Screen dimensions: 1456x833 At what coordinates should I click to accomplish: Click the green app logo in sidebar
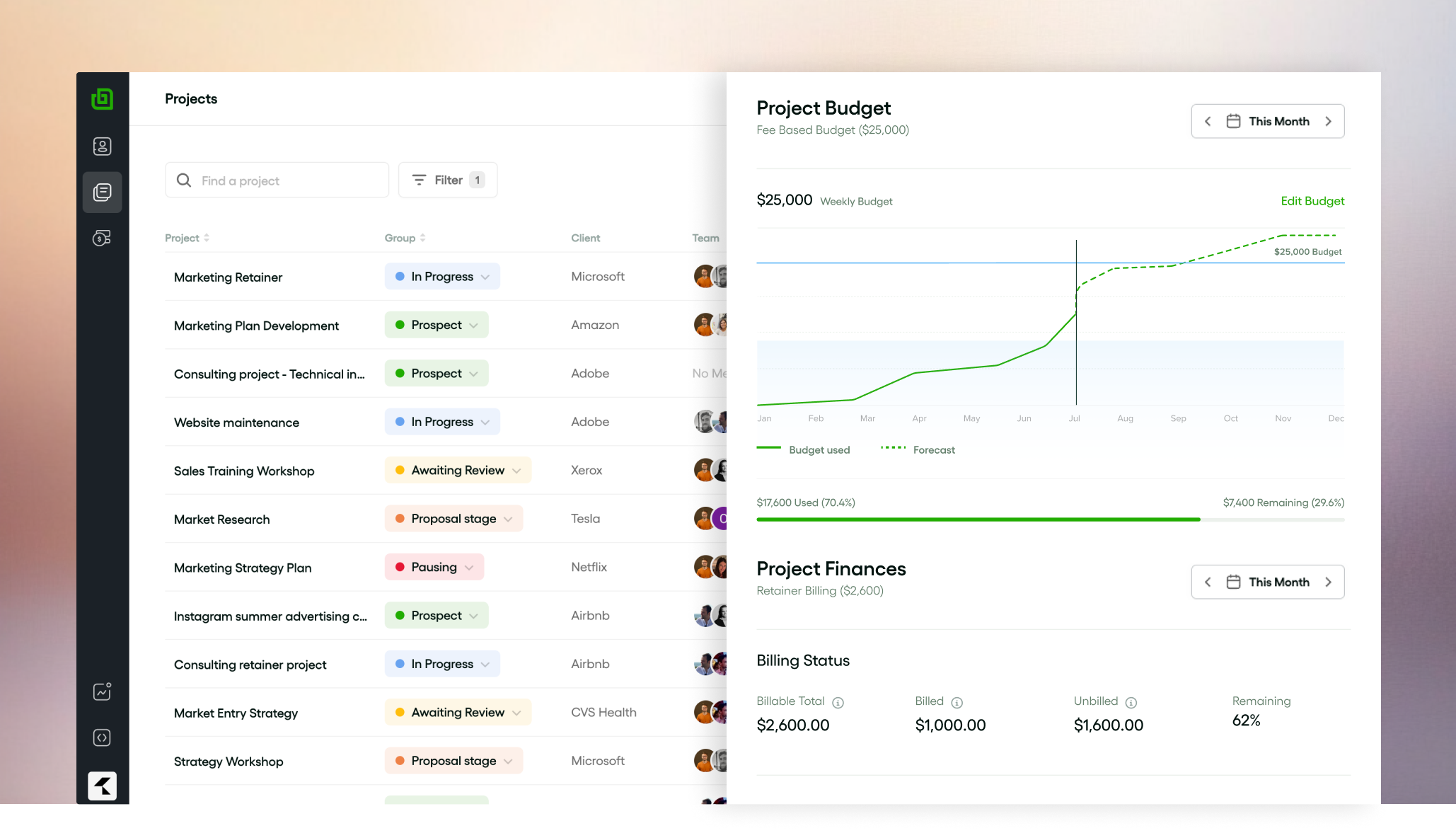coord(102,99)
